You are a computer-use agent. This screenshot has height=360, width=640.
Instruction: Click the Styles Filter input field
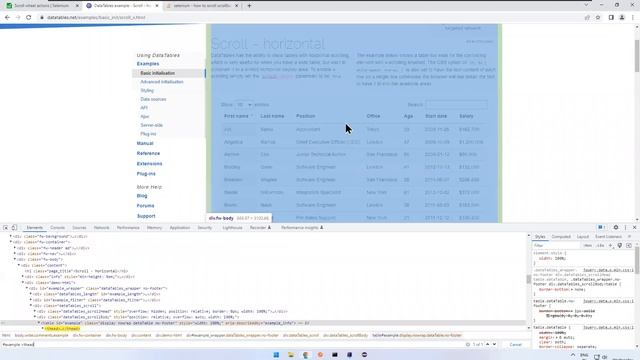557,246
